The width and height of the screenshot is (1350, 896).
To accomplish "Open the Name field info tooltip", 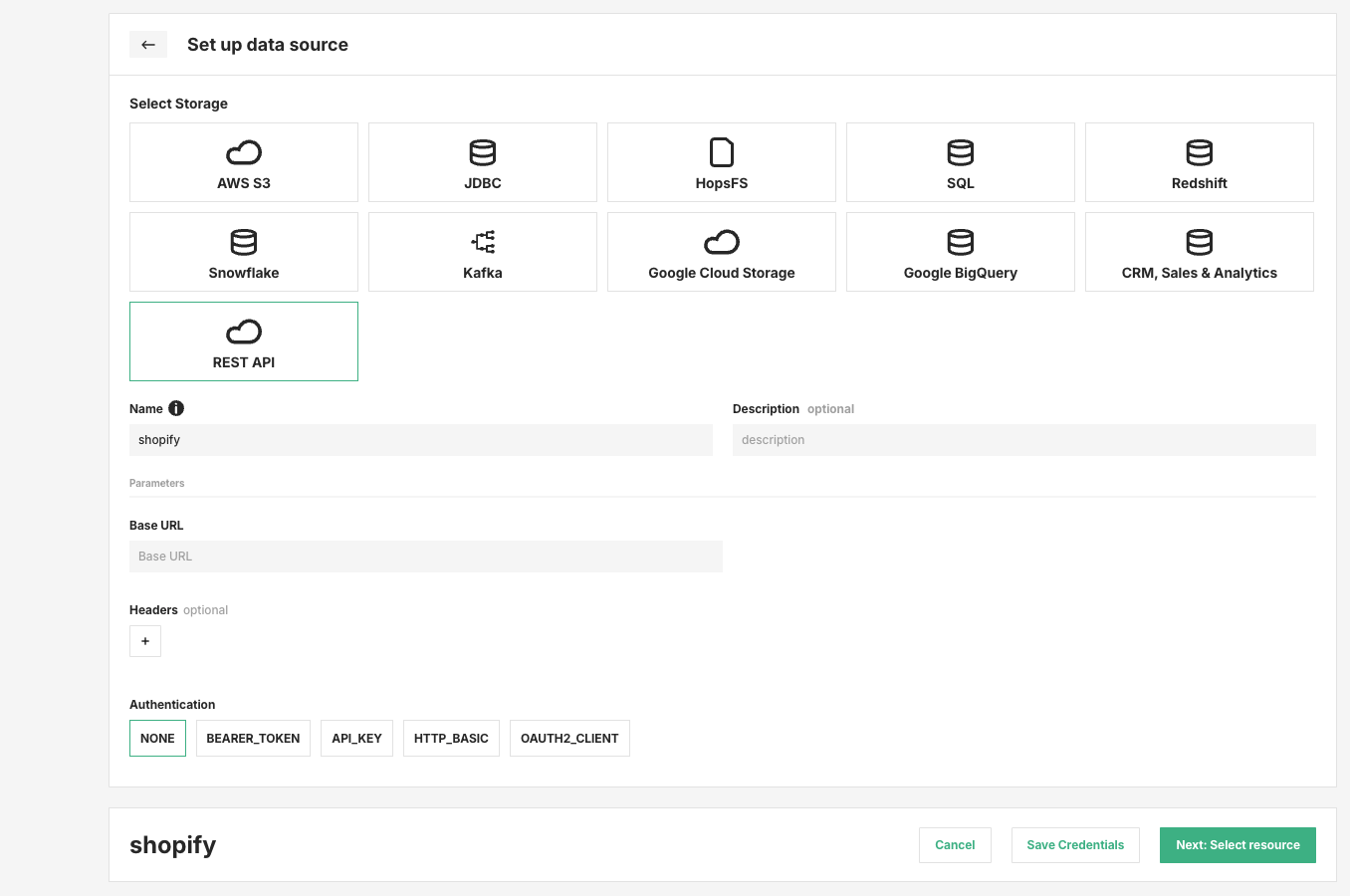I will [176, 407].
